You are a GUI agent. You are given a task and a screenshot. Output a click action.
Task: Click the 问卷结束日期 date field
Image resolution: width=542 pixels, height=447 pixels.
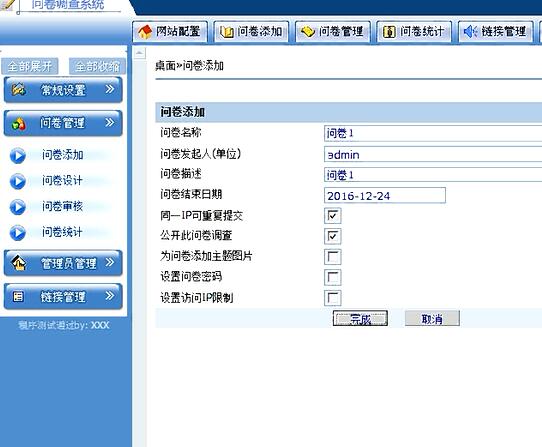point(385,196)
